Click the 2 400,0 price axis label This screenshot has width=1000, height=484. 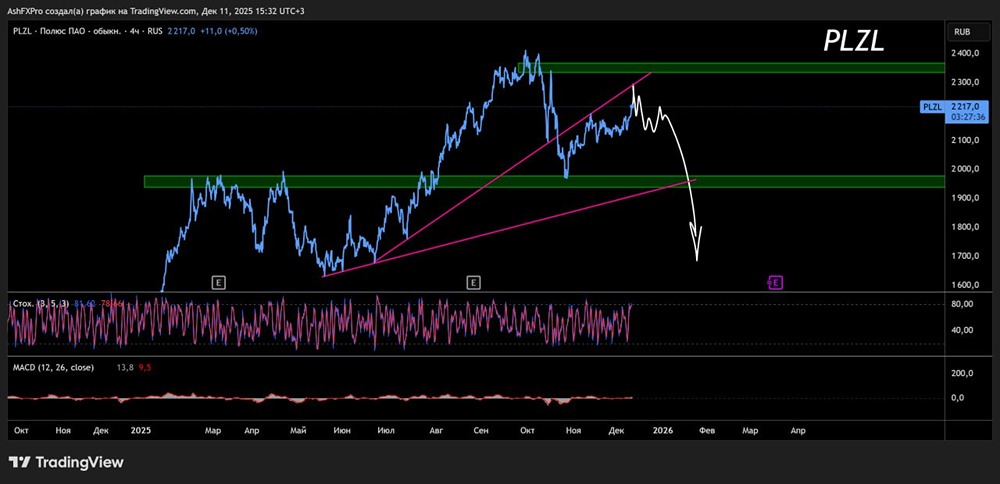tap(964, 54)
